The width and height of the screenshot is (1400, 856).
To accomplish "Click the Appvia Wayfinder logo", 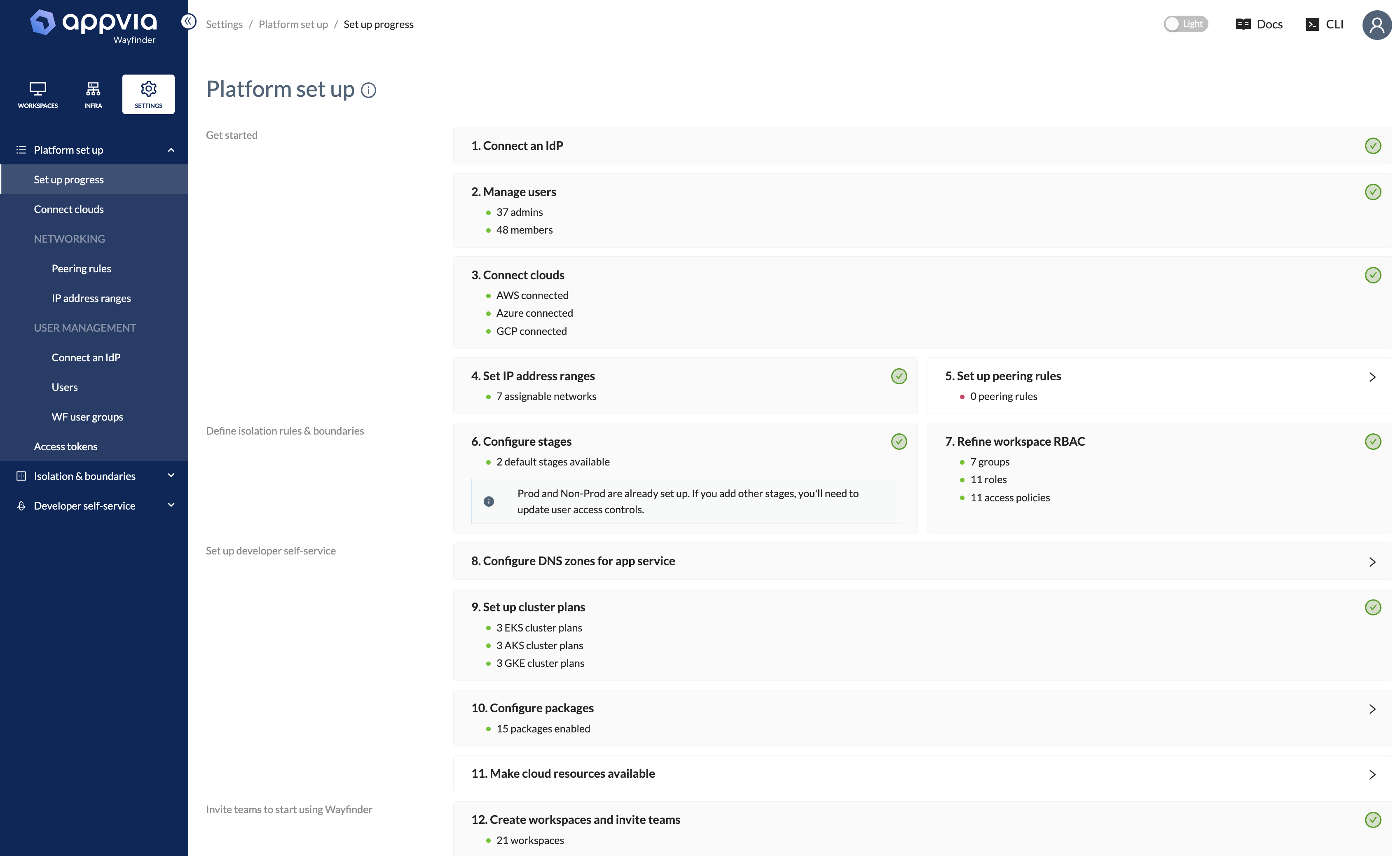I will point(94,26).
